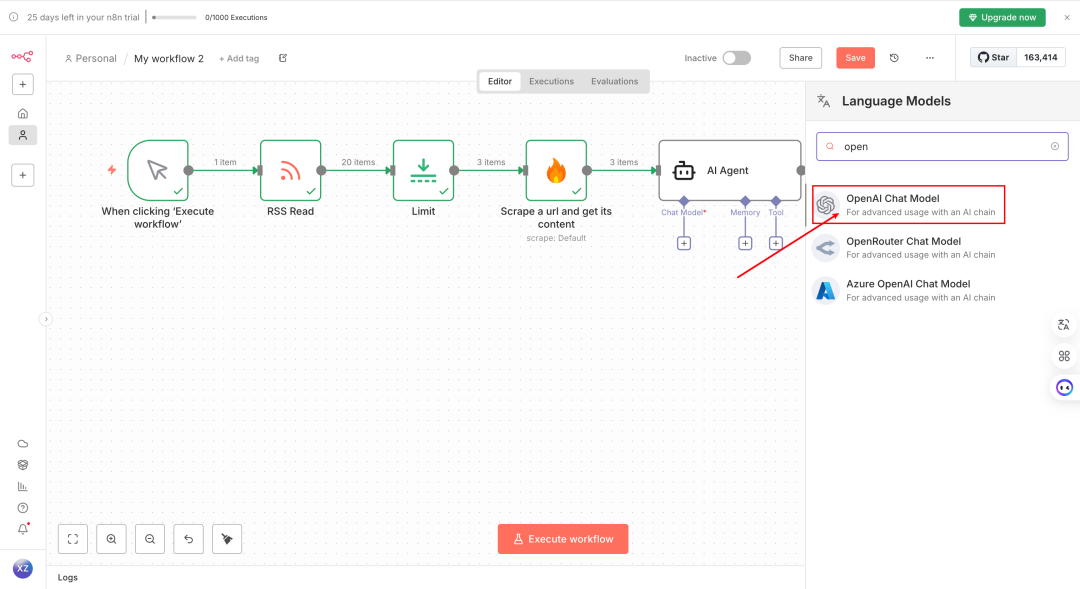Select OpenAI Chat Model
This screenshot has width=1080, height=589.
(908, 205)
